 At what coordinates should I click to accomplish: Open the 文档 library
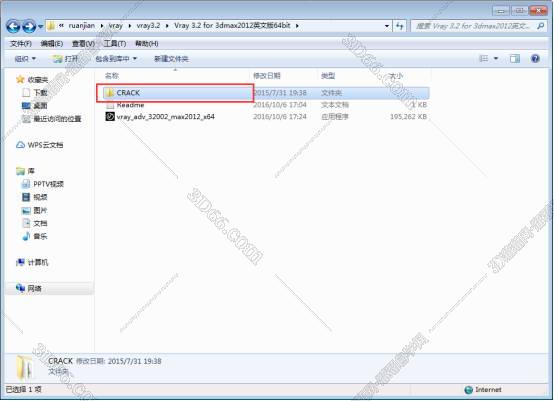35,223
